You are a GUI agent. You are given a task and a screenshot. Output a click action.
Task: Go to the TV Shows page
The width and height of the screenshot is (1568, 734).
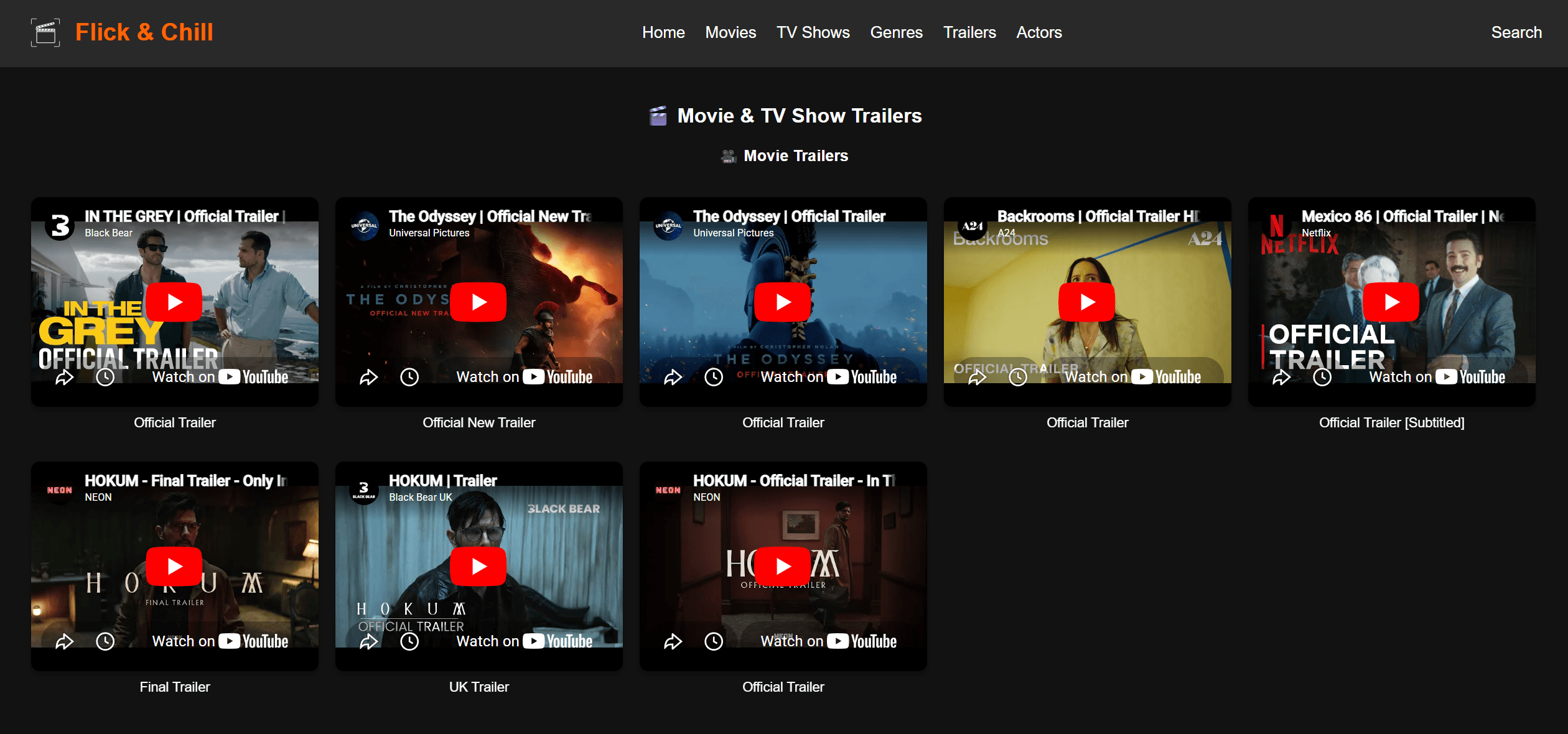813,32
